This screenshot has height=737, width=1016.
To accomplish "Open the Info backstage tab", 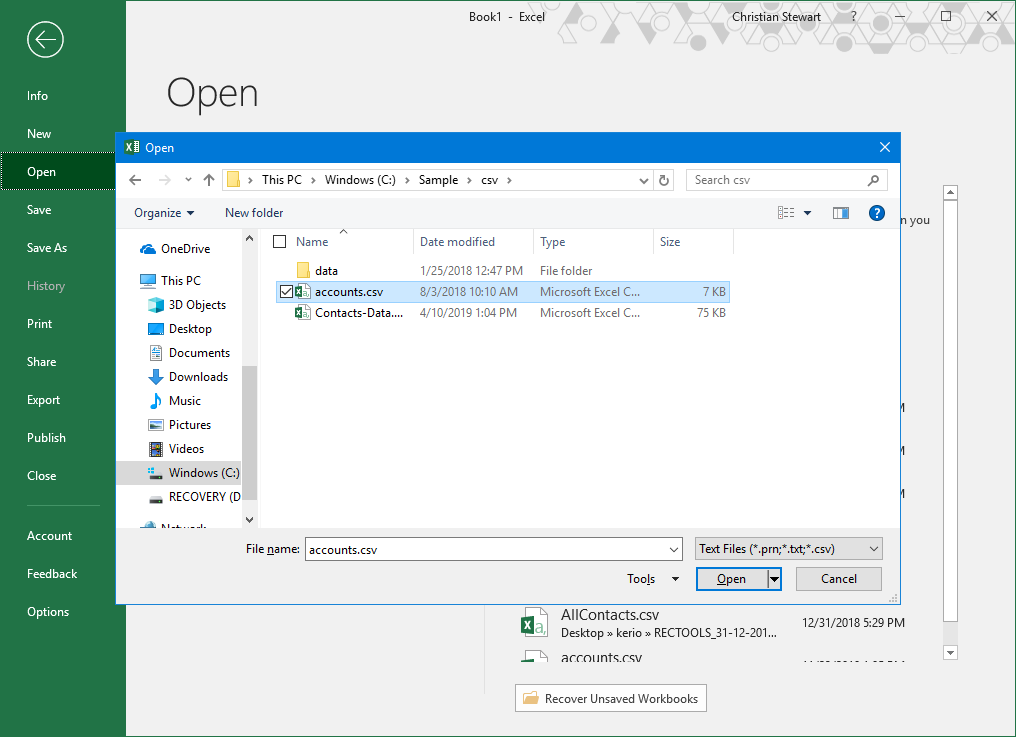I will pos(38,96).
